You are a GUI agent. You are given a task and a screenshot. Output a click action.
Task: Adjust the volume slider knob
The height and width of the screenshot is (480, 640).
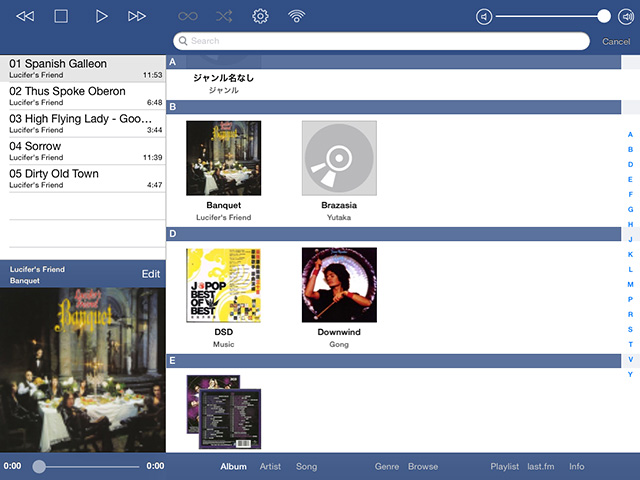(604, 17)
